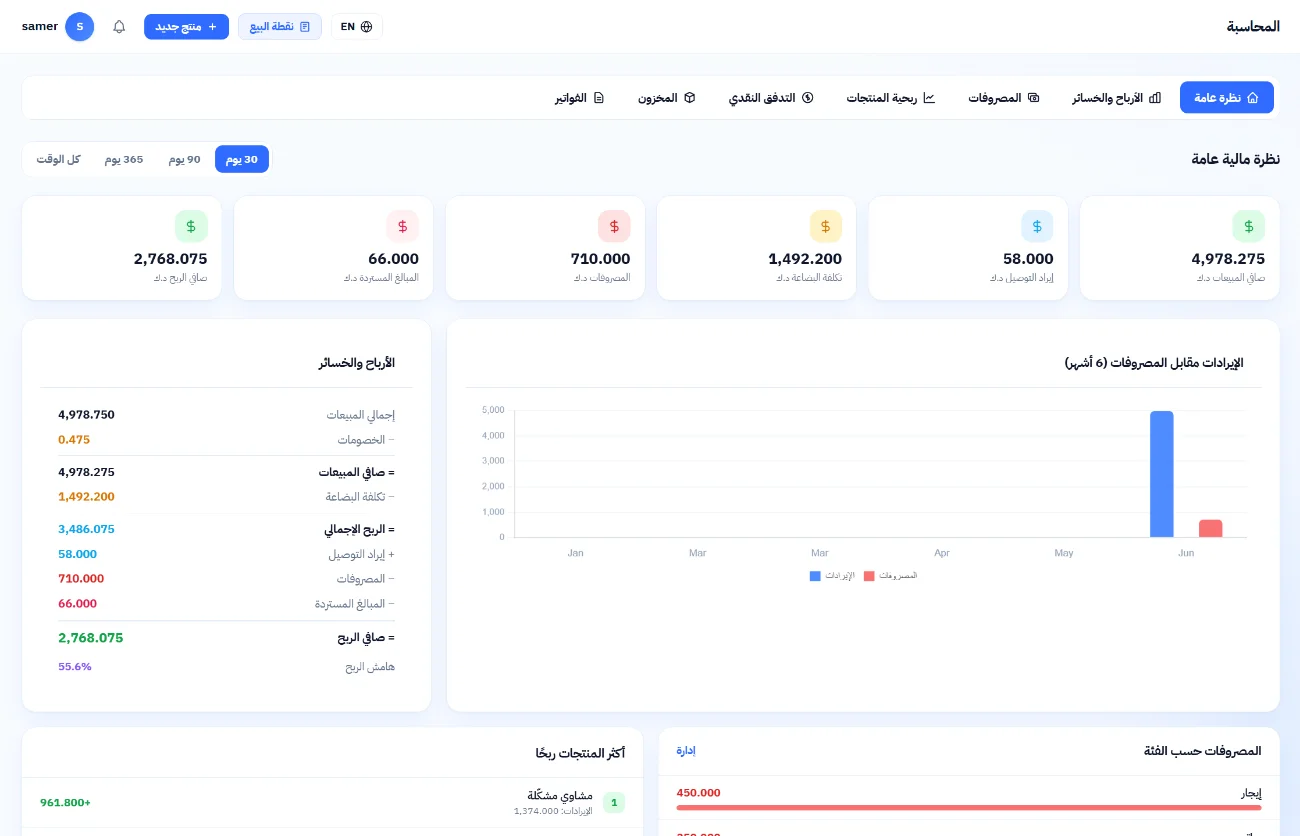This screenshot has width=1300, height=836.
Task: Click the invoice icon beside الفواتير tab
Action: [599, 98]
